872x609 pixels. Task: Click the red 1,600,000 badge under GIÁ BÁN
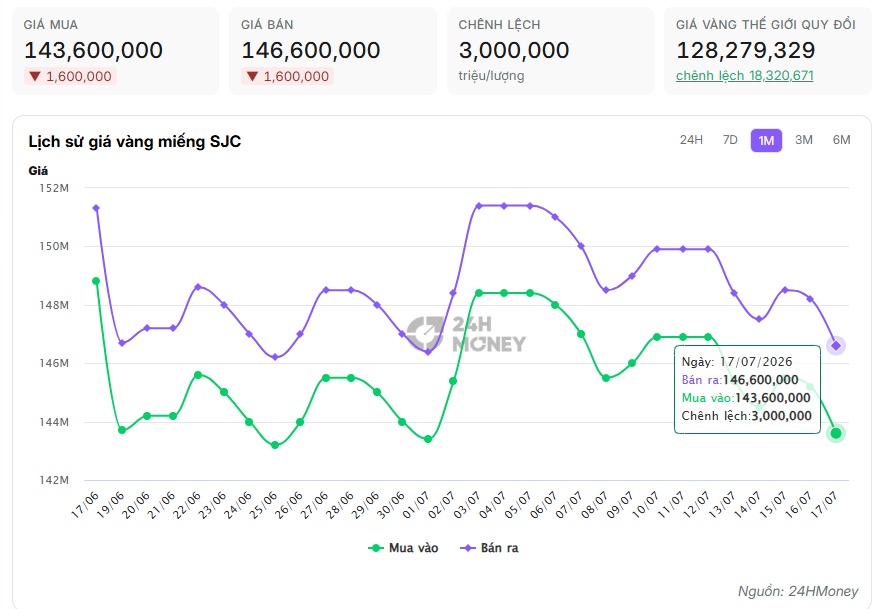click(x=288, y=76)
